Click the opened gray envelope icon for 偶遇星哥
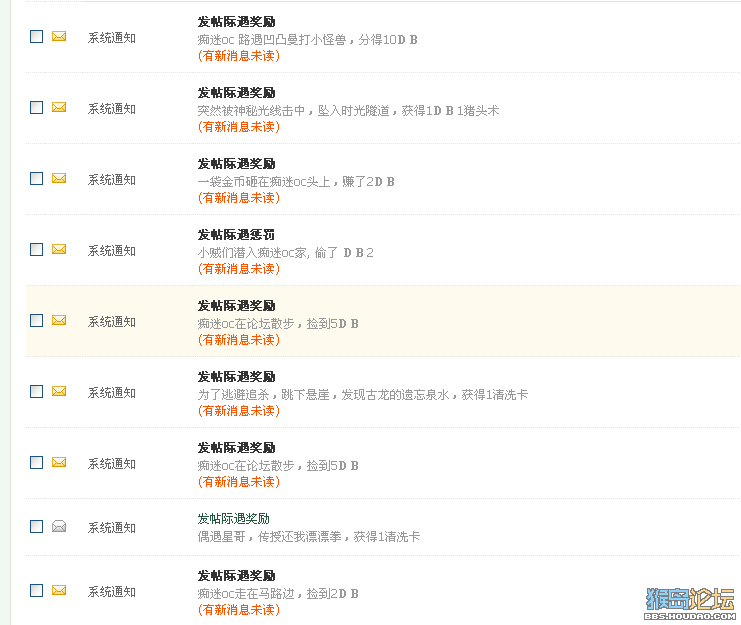 [x=59, y=526]
